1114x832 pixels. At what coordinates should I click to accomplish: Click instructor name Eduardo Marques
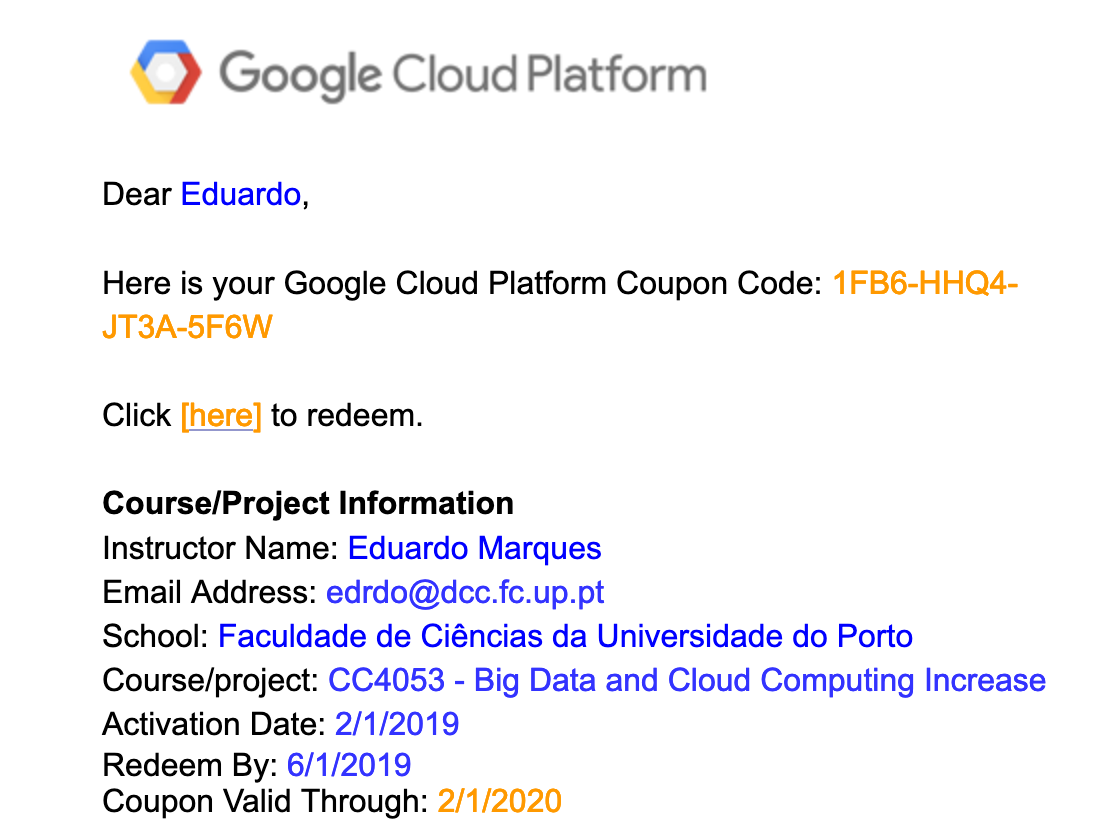[x=475, y=549]
